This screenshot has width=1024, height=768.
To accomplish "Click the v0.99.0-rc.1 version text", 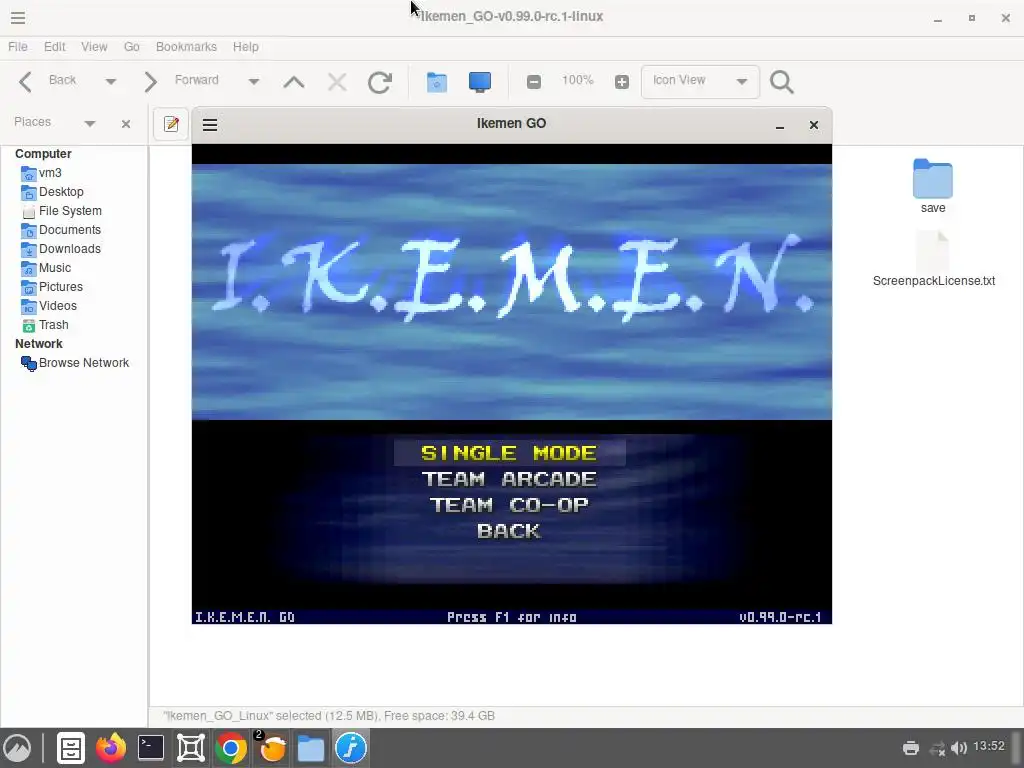I will [780, 617].
